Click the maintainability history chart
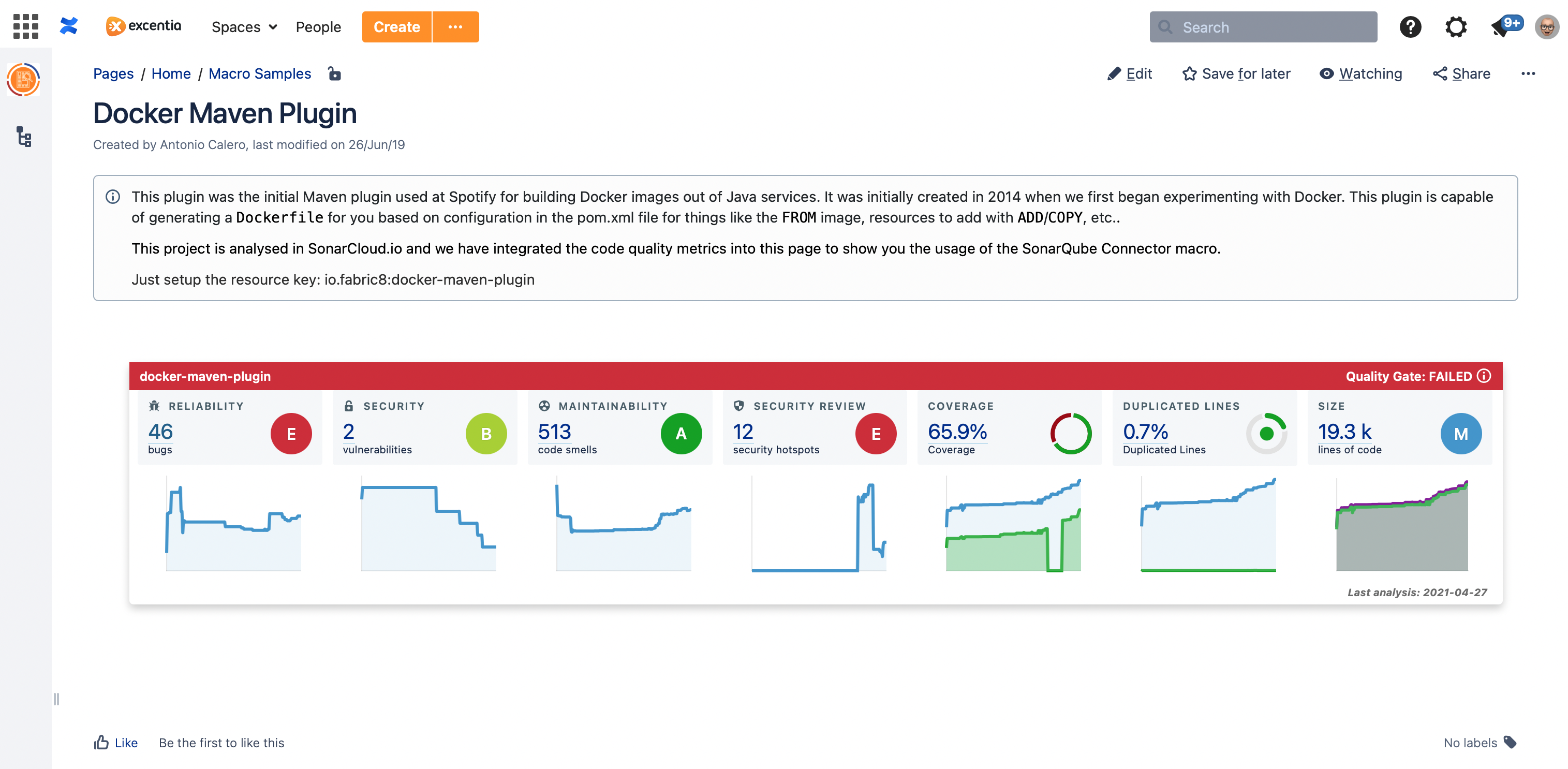 coord(623,525)
